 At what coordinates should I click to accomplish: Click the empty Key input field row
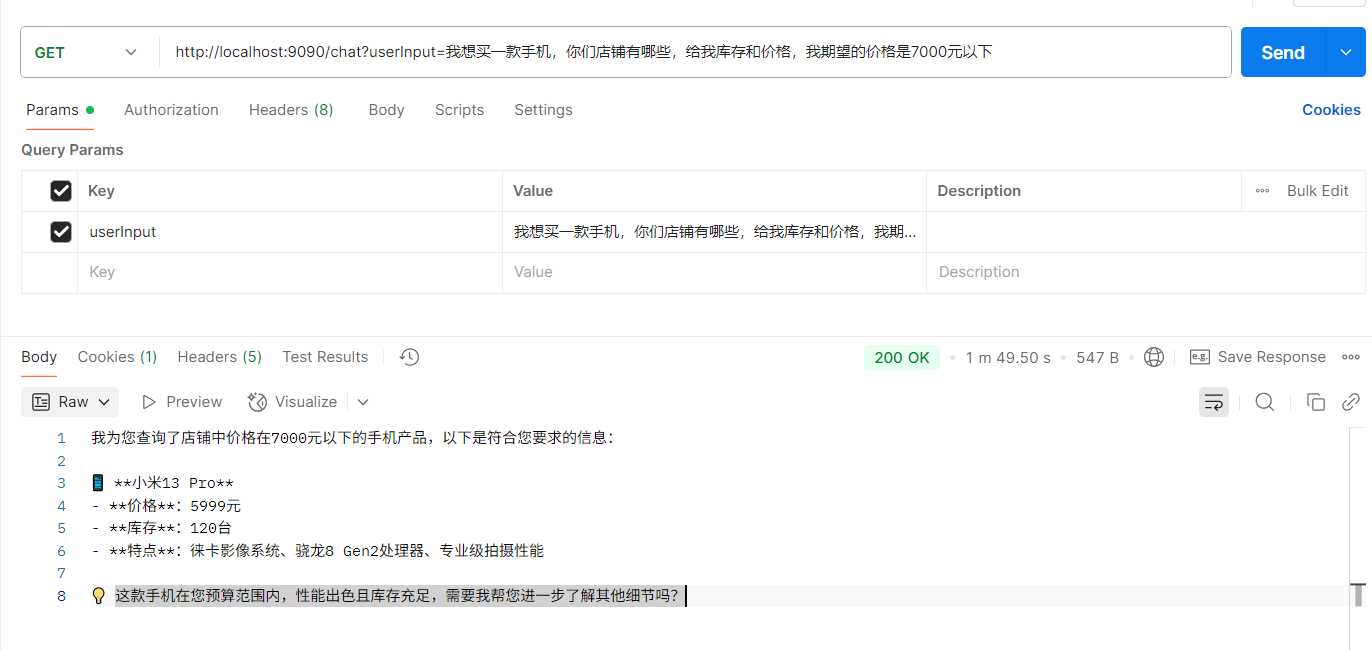(x=250, y=271)
